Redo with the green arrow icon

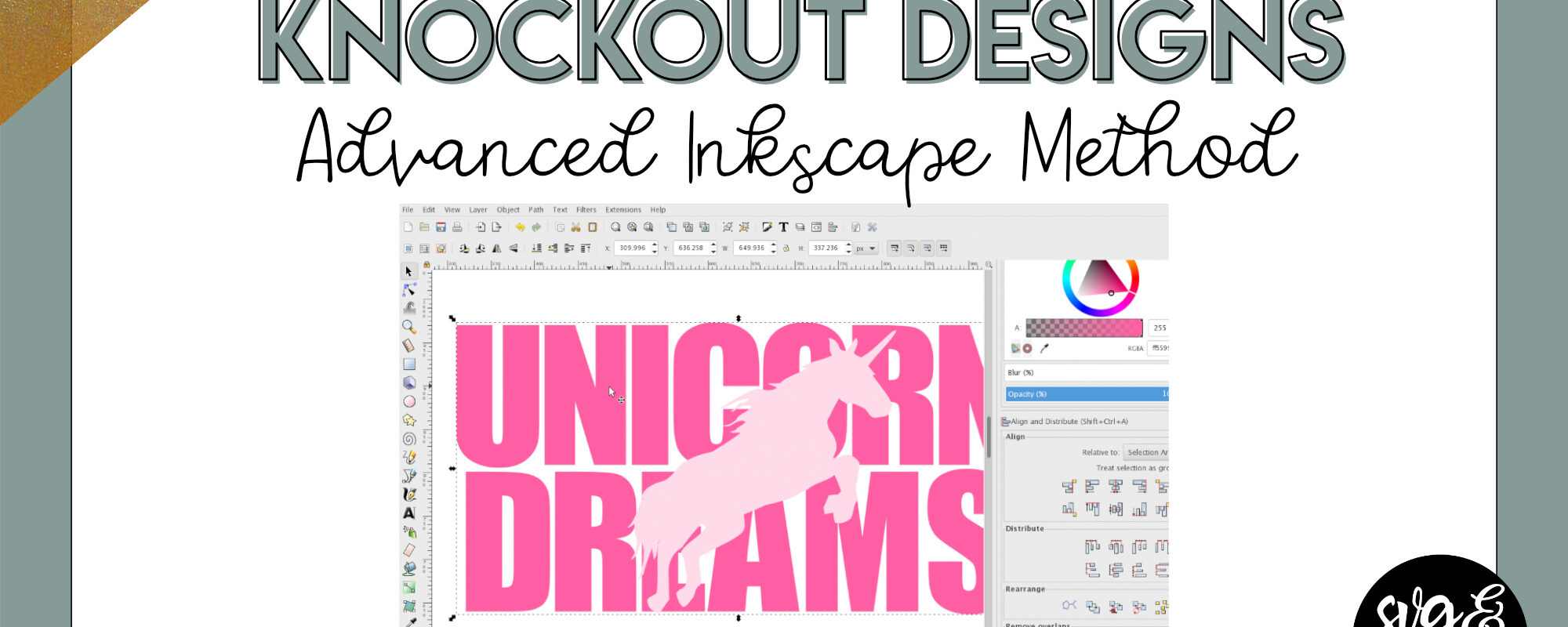(x=536, y=227)
